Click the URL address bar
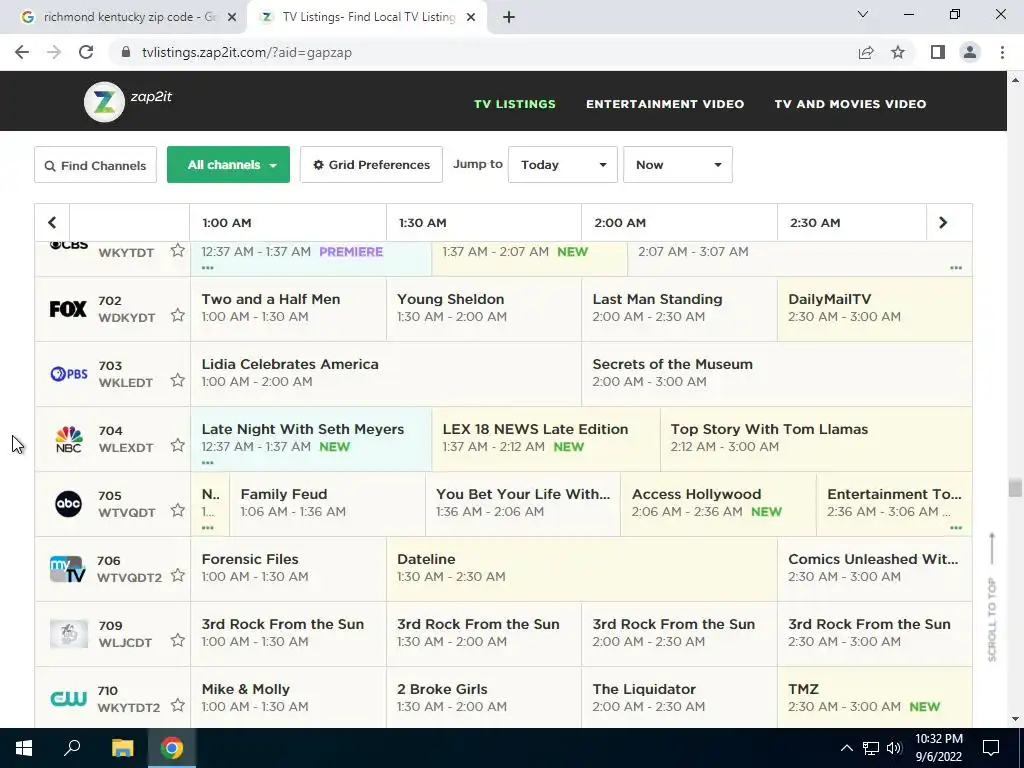Image resolution: width=1024 pixels, height=768 pixels. [483, 52]
